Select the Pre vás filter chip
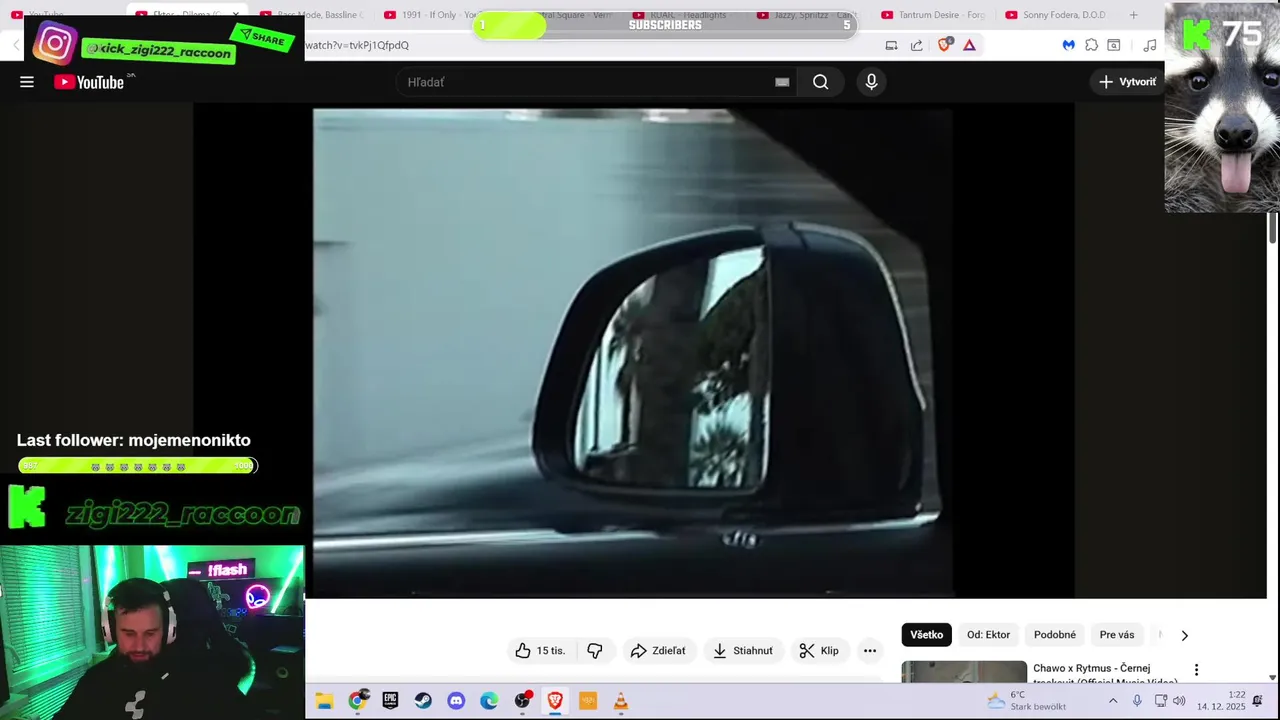This screenshot has width=1280, height=720. [1117, 635]
